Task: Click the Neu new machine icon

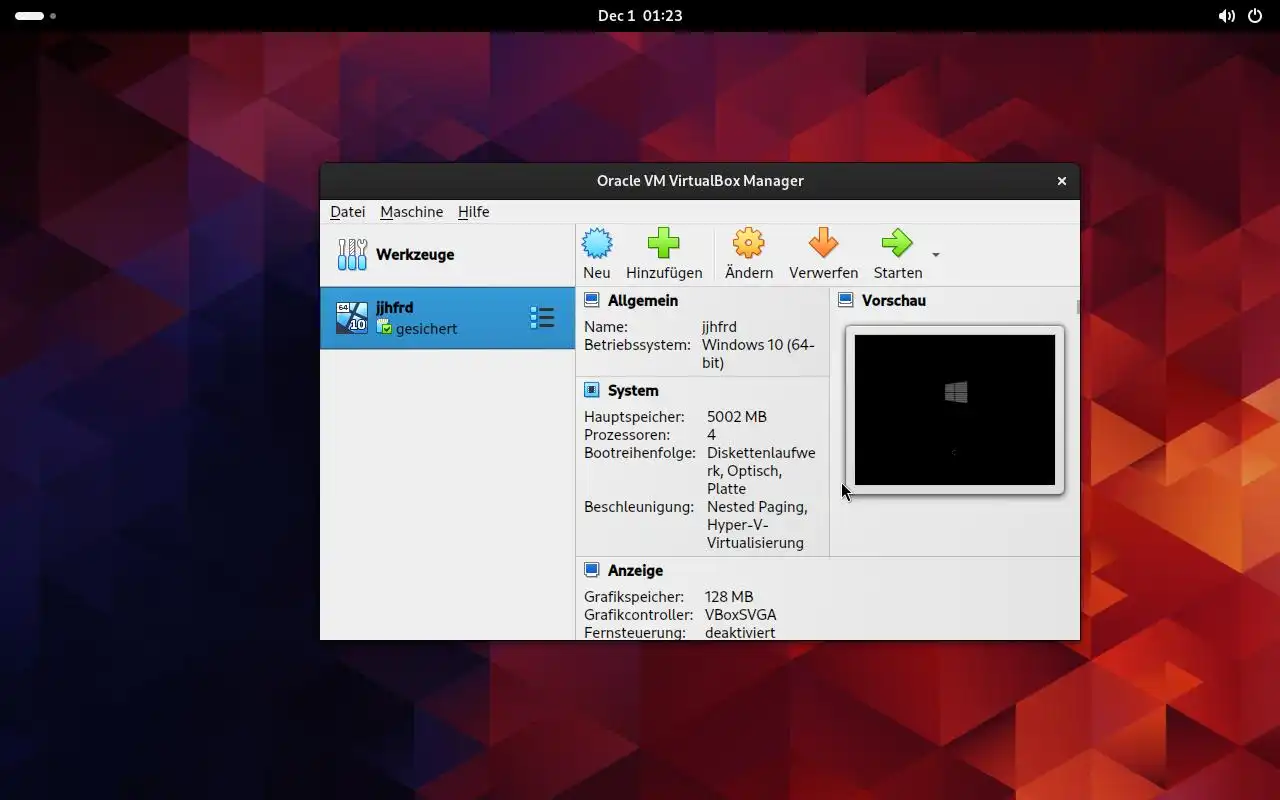Action: [597, 243]
